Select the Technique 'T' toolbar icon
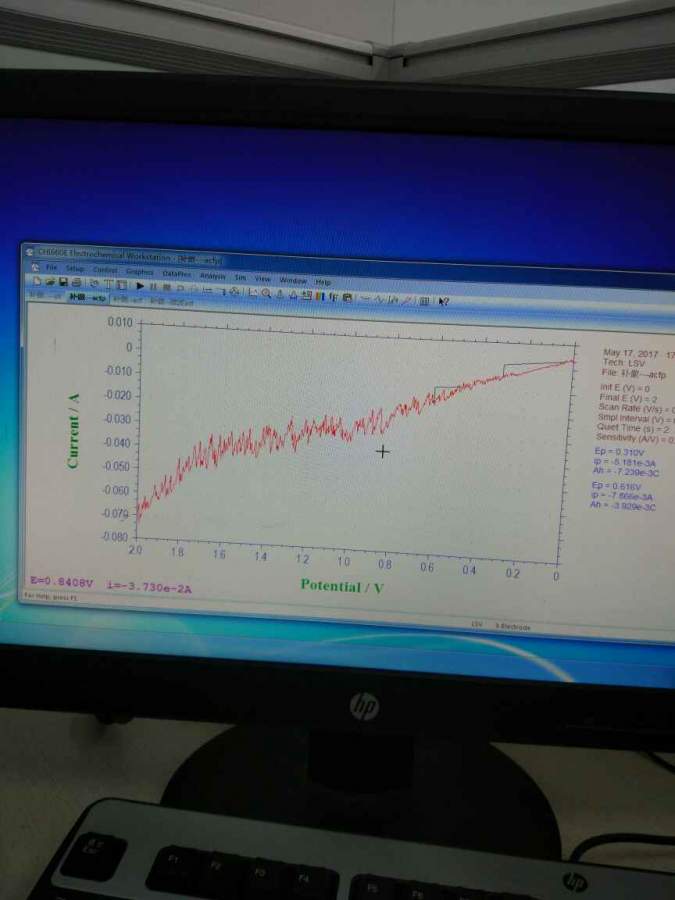 click(x=108, y=284)
